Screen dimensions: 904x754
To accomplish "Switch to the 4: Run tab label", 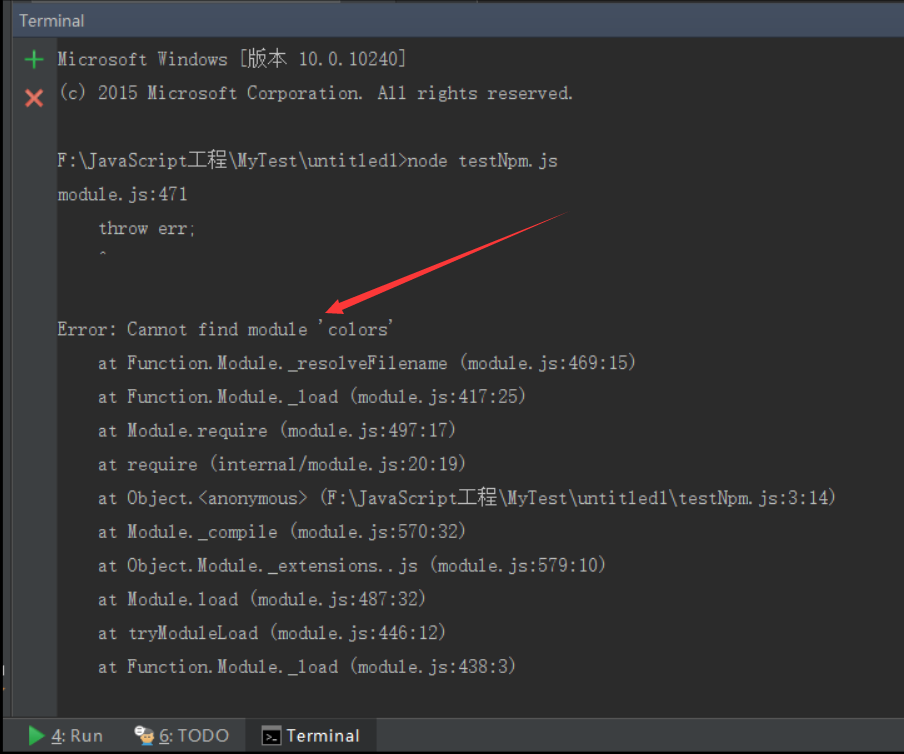I will (x=77, y=736).
